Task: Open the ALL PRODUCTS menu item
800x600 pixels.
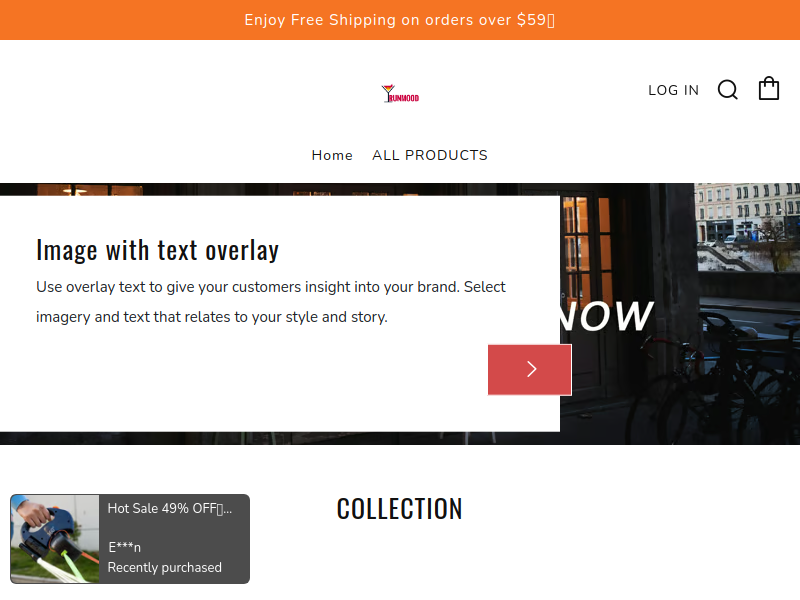Action: [430, 155]
